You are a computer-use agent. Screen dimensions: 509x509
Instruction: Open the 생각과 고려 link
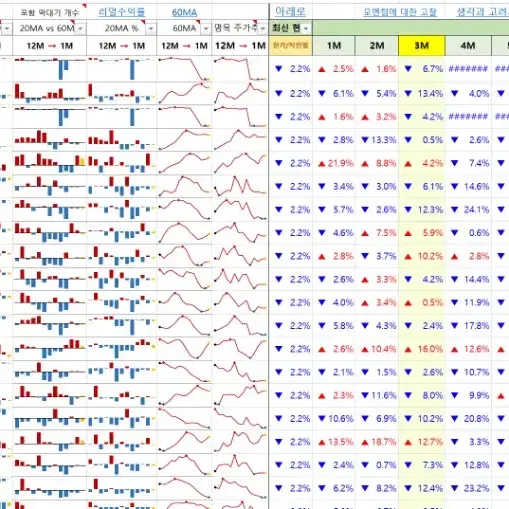(x=482, y=12)
